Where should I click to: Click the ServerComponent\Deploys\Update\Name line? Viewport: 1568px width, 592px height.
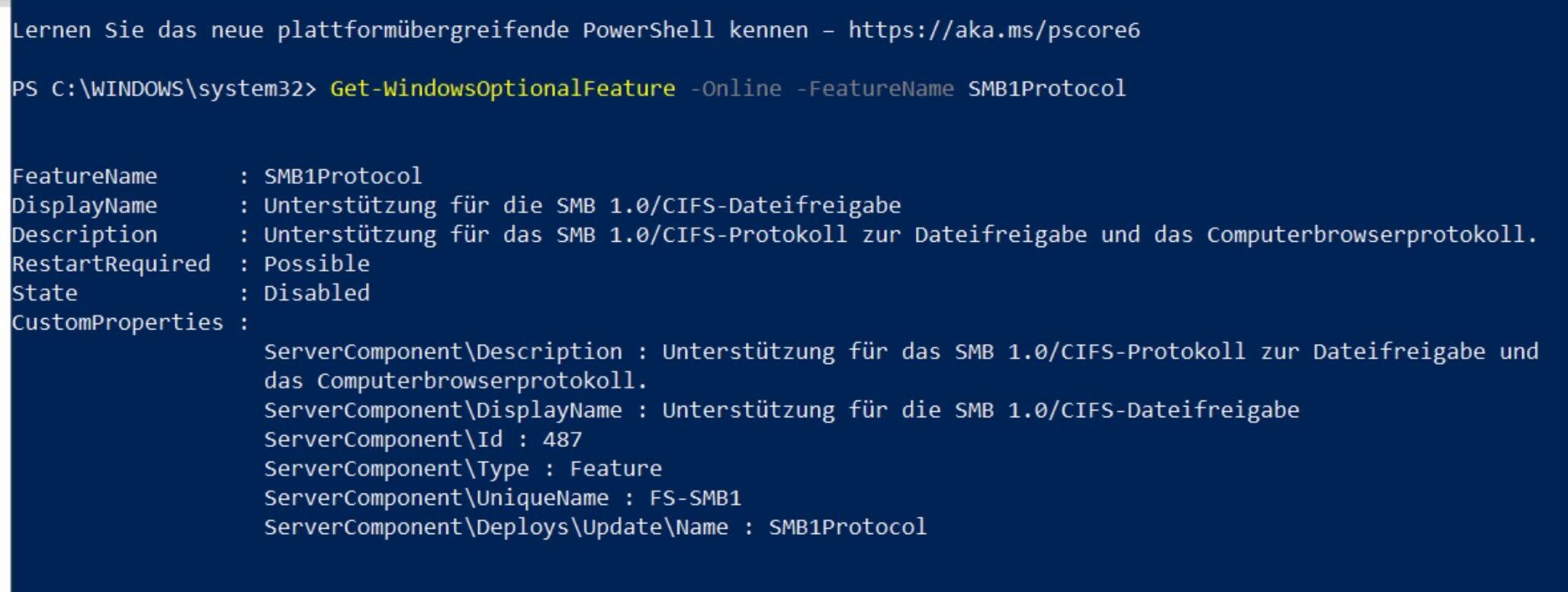[x=595, y=527]
